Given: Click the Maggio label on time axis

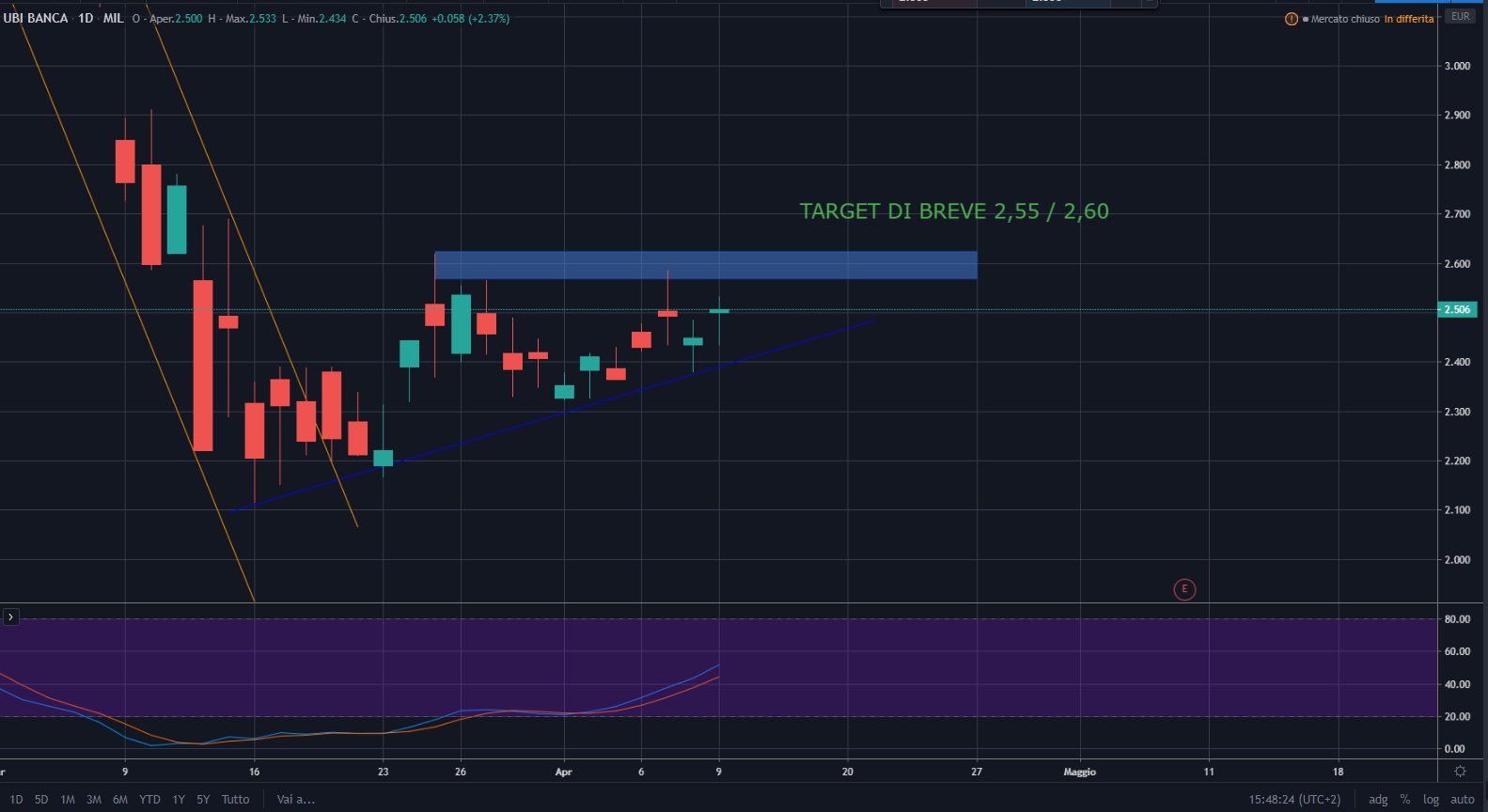Looking at the screenshot, I should click(1079, 772).
